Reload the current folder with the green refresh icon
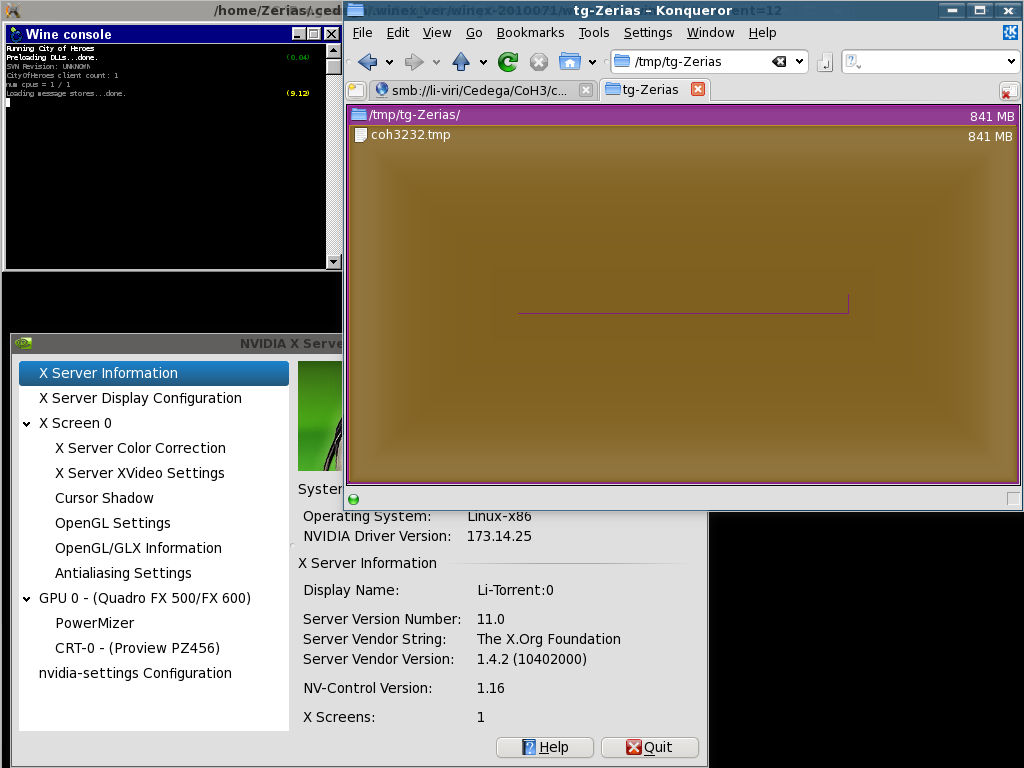1024x768 pixels. (508, 62)
